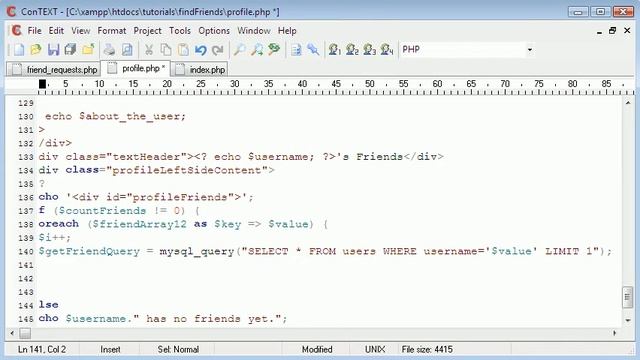
Task: Switch to index.php tab
Action: 200,69
